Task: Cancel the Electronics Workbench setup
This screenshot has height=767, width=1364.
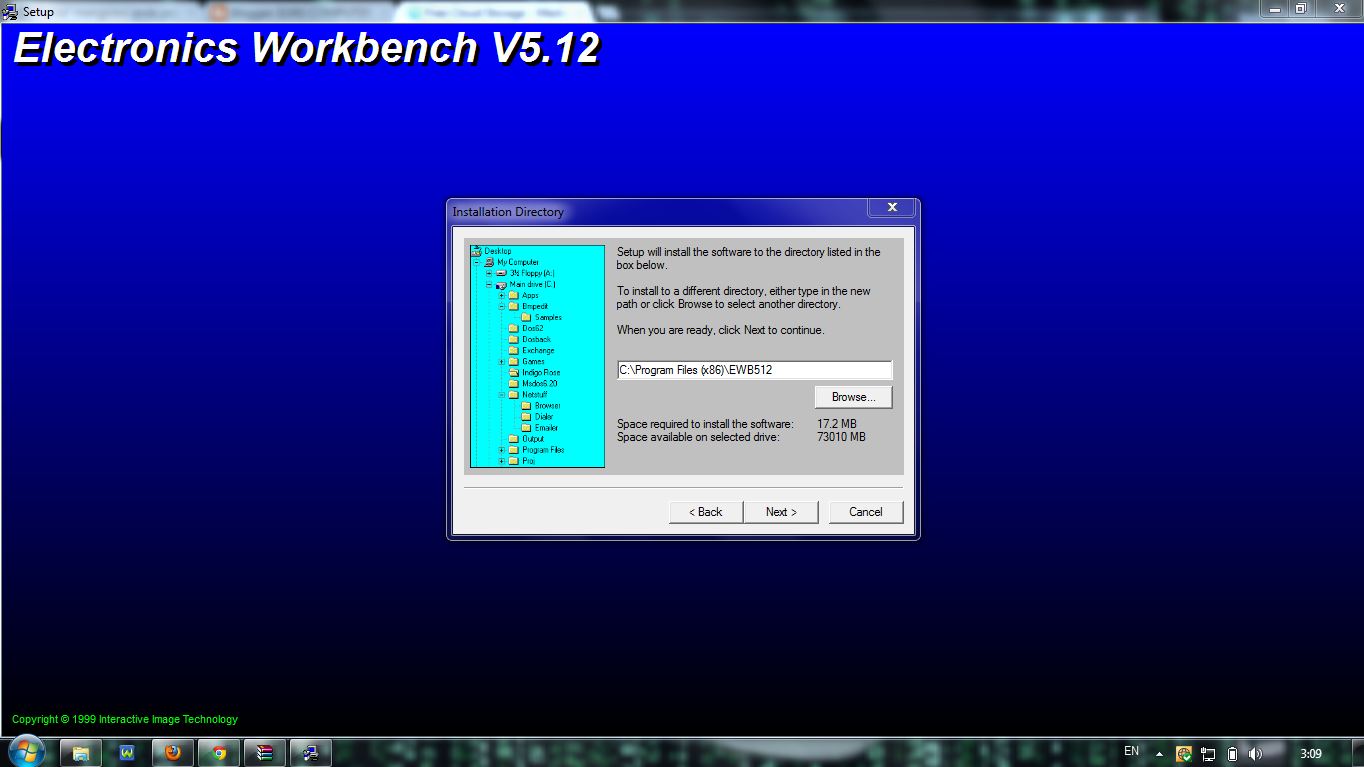Action: point(866,512)
